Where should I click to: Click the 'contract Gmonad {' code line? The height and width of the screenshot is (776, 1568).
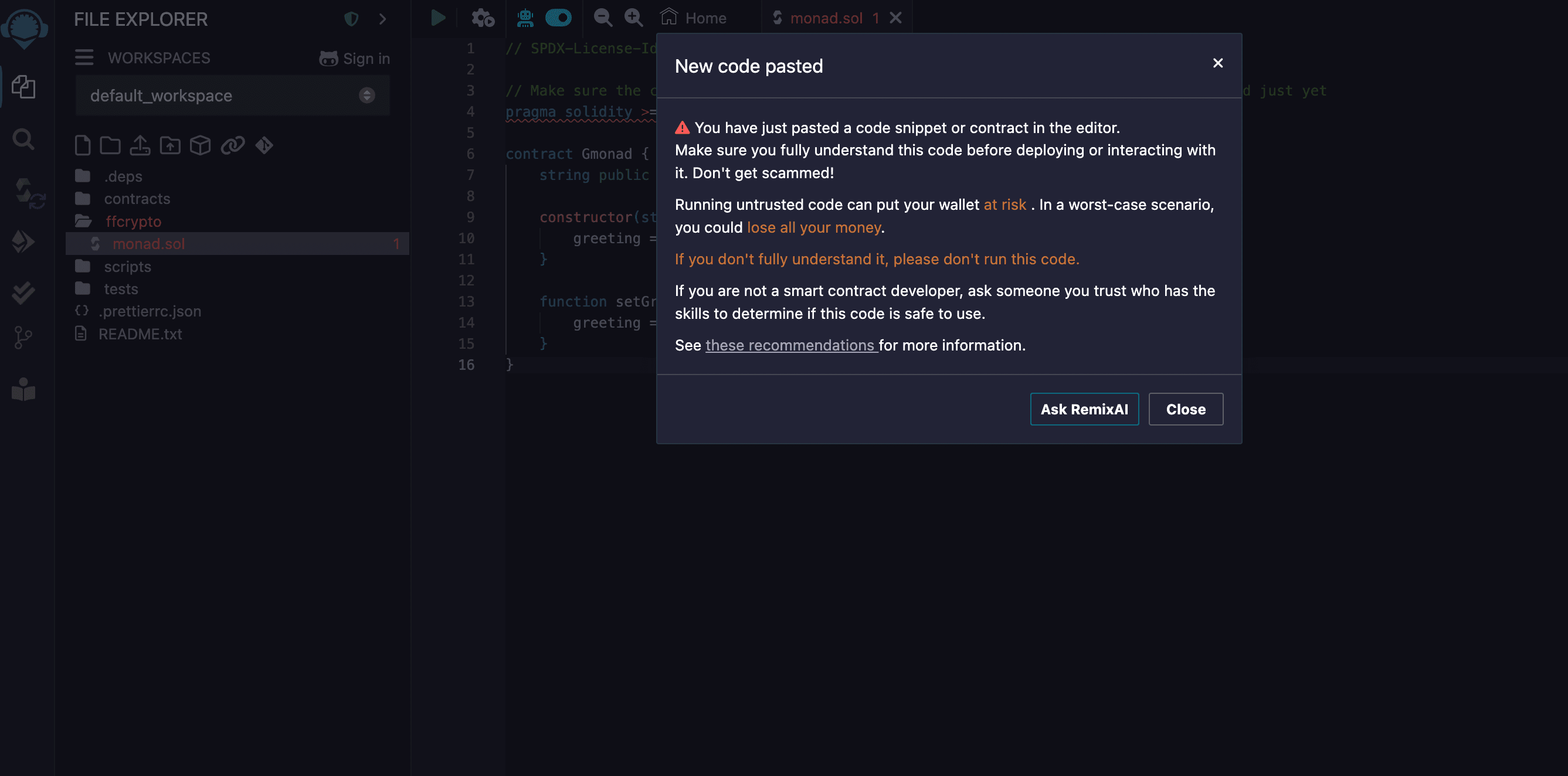577,154
